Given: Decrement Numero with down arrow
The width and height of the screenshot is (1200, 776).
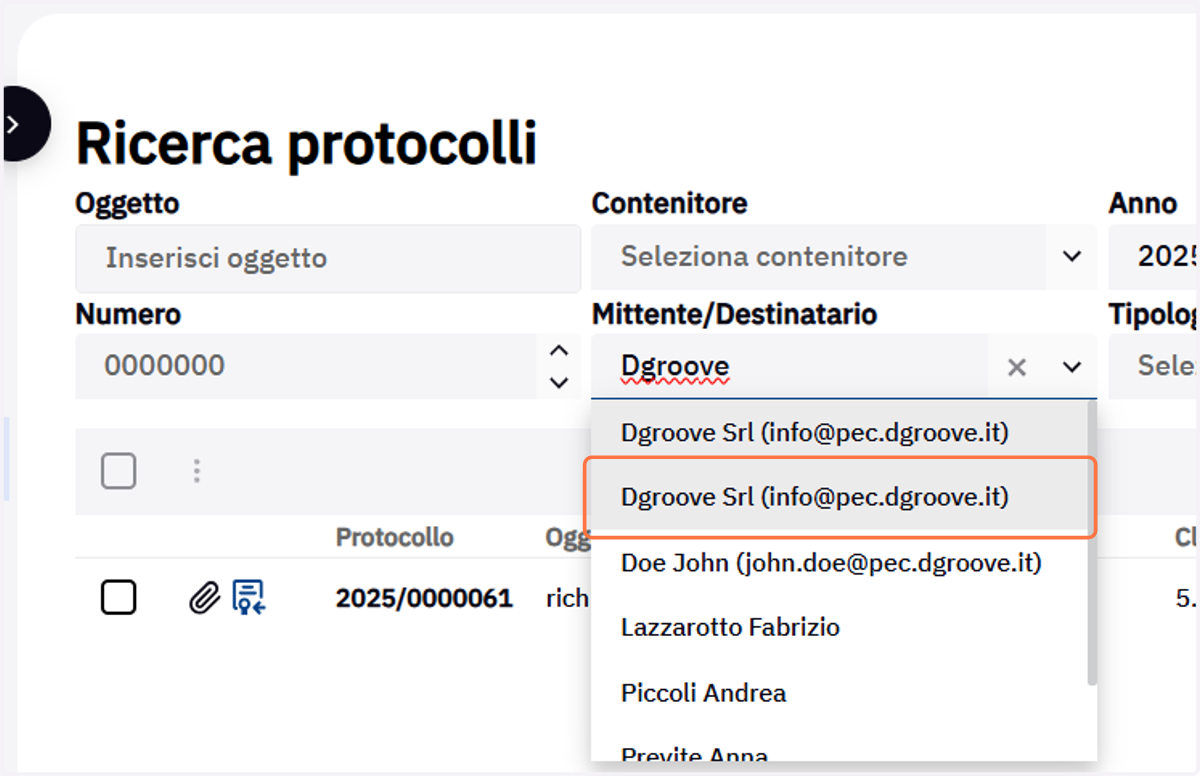Looking at the screenshot, I should click(560, 382).
